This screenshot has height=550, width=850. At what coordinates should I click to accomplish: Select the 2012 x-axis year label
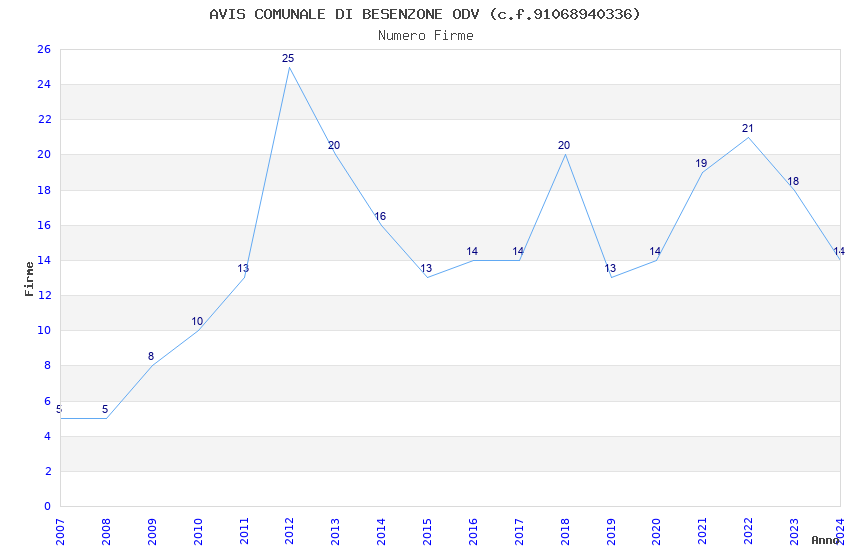(289, 531)
